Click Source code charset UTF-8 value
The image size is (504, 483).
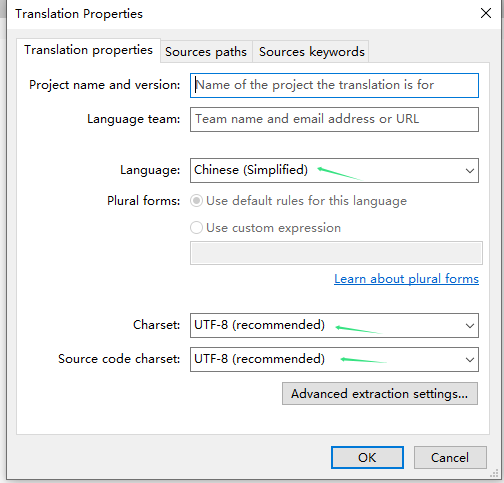pyautogui.click(x=259, y=359)
